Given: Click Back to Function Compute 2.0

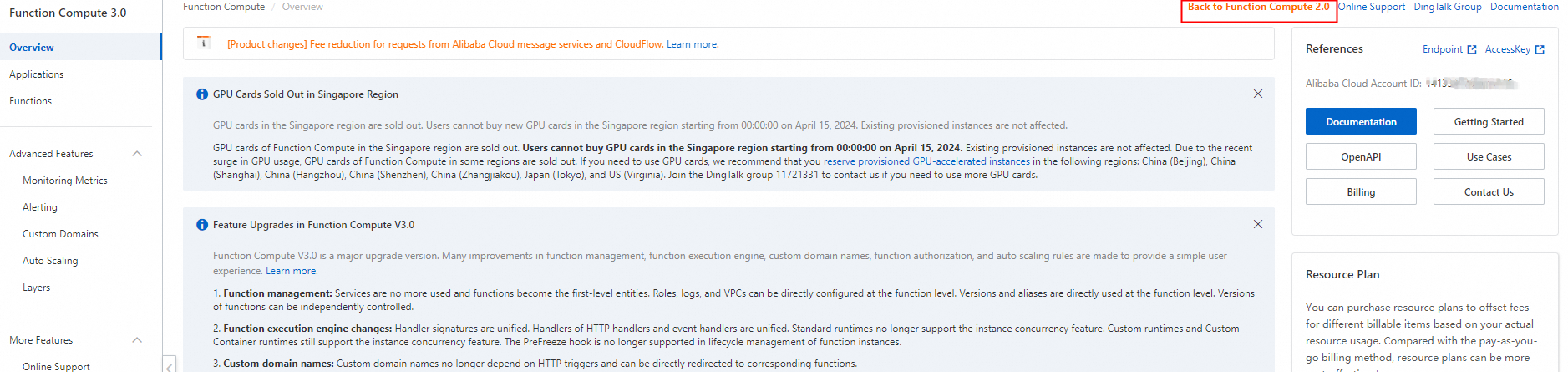Looking at the screenshot, I should click(1258, 7).
